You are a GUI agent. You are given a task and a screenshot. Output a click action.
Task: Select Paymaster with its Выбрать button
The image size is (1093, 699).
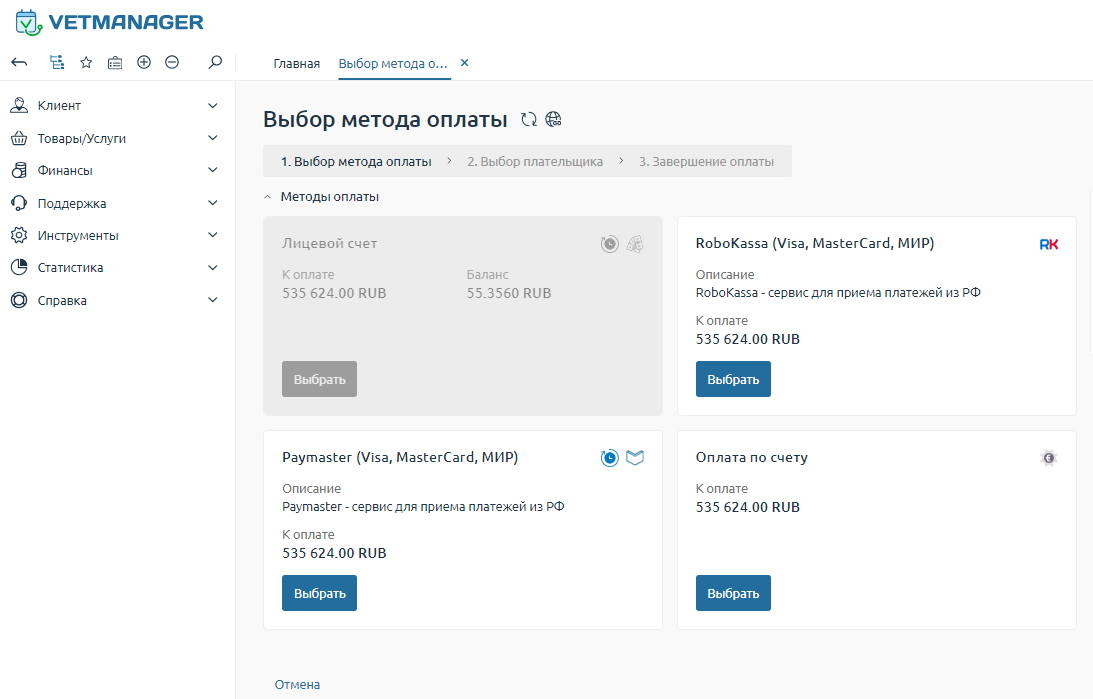[319, 593]
